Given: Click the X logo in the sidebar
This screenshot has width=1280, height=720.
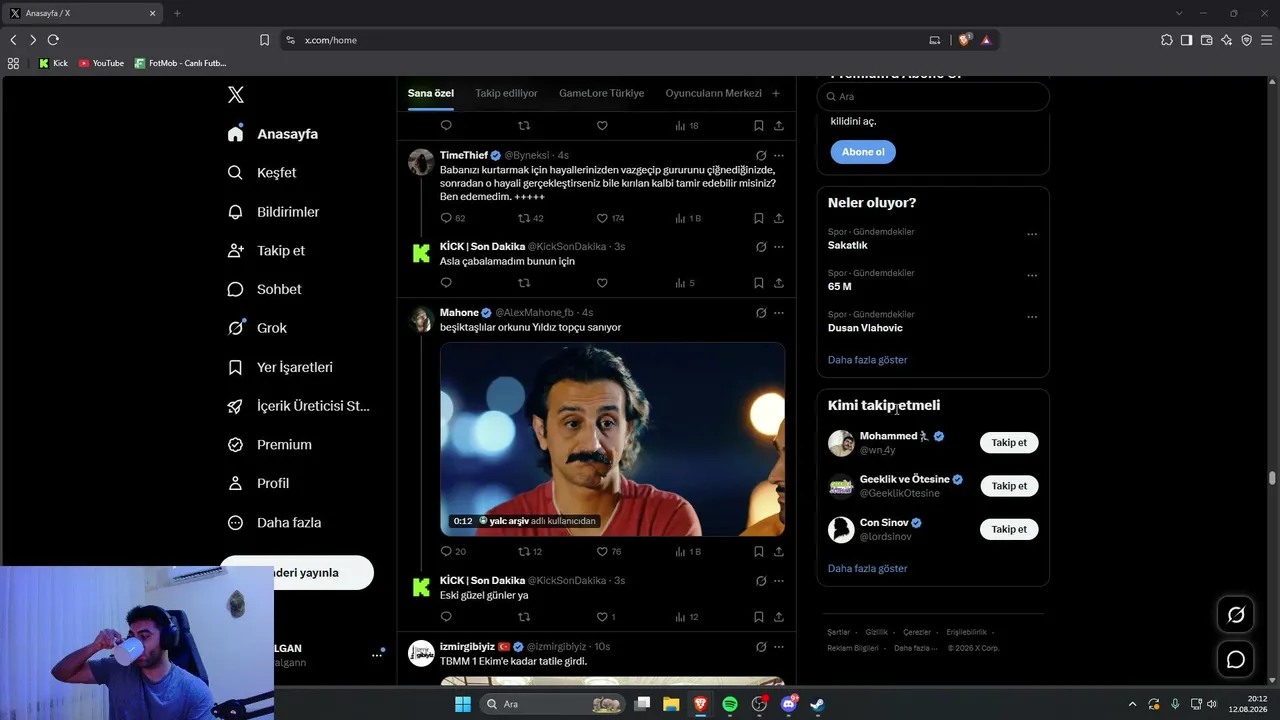Looking at the screenshot, I should tap(236, 95).
